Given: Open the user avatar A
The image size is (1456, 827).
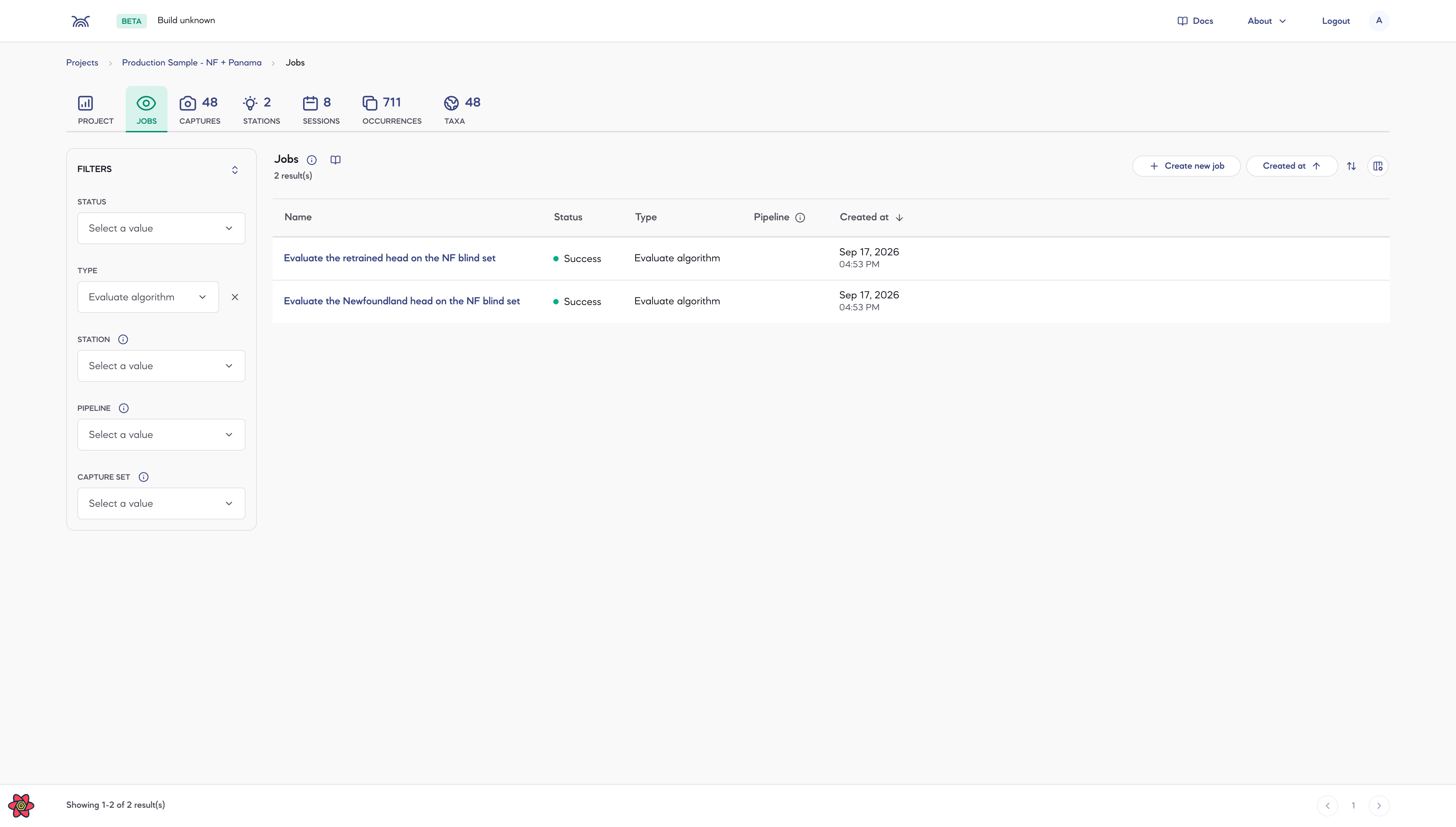Looking at the screenshot, I should coord(1379,21).
